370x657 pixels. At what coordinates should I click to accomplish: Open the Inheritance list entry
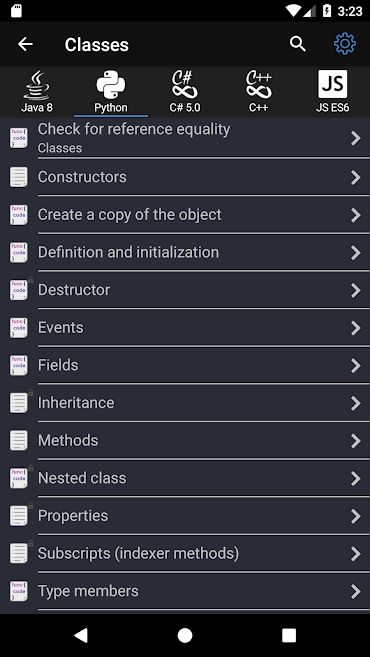(185, 403)
